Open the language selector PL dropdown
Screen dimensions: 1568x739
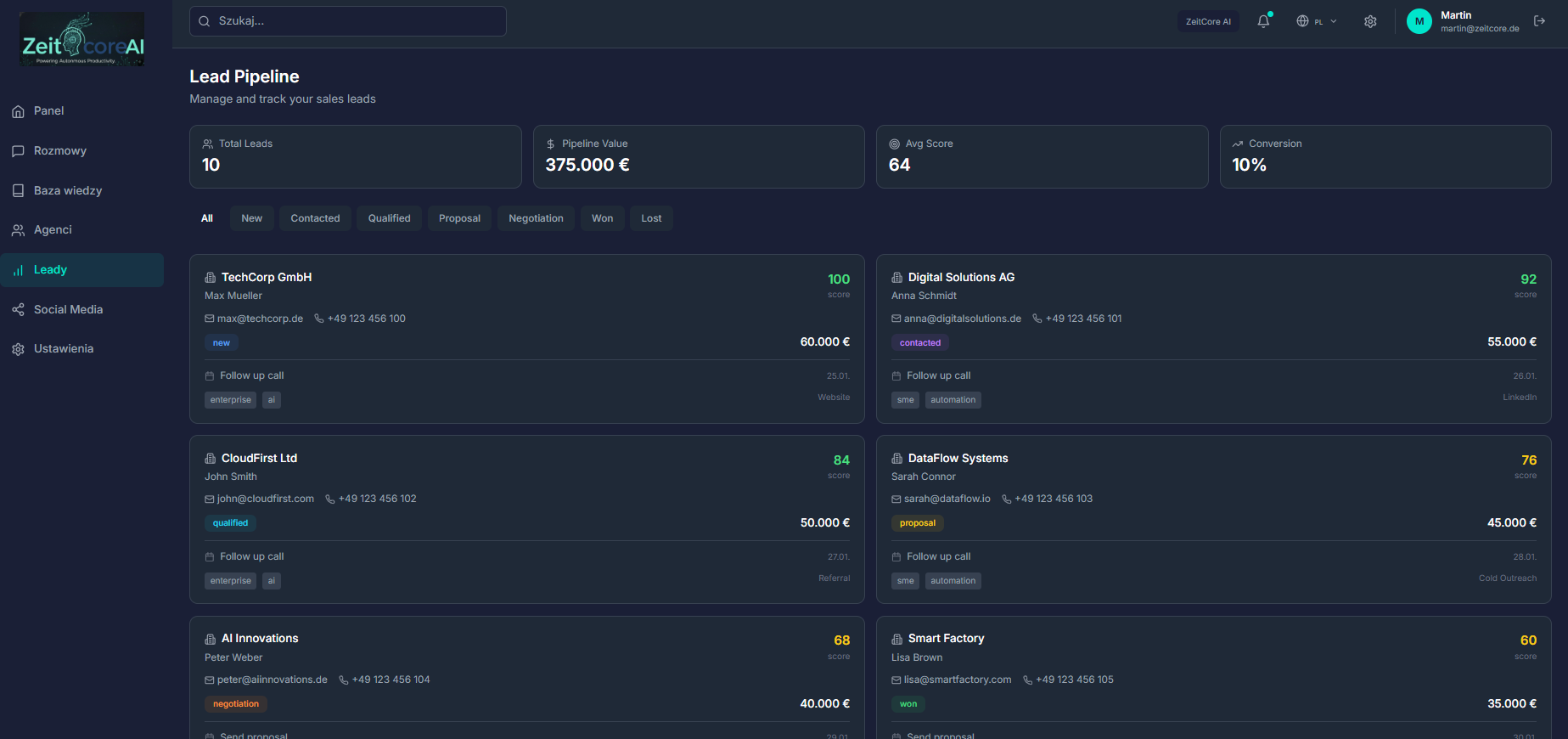(1316, 21)
